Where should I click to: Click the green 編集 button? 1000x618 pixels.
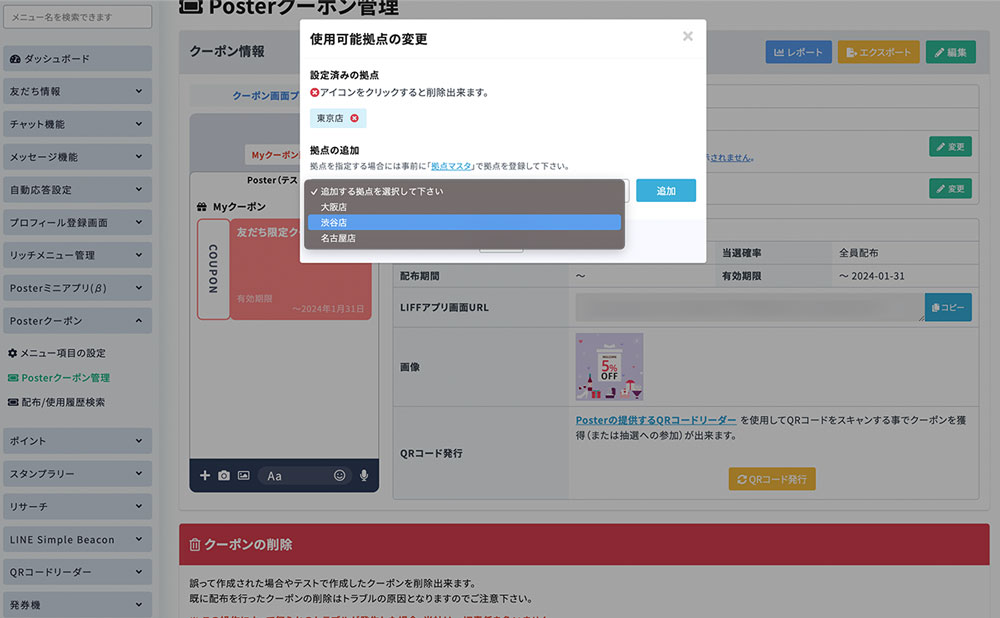pos(950,52)
